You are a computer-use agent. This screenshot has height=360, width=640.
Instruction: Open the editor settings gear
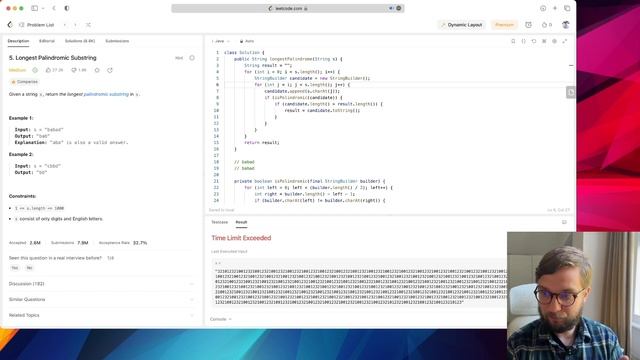554,41
